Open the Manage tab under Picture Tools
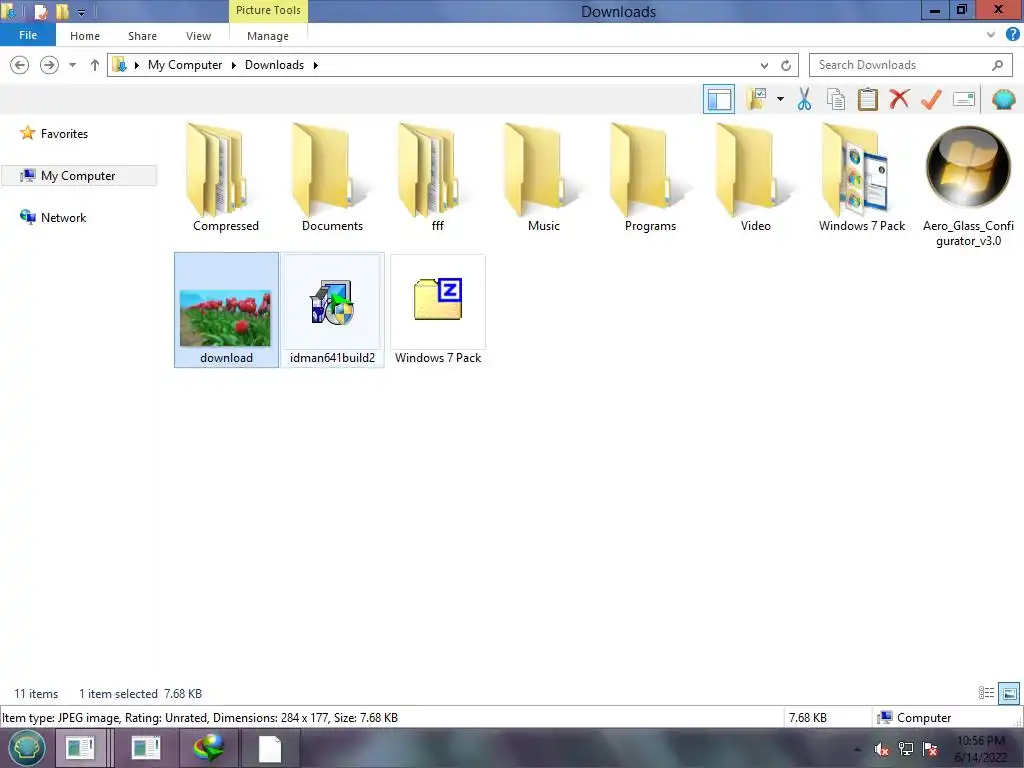The height and width of the screenshot is (768, 1024). pos(268,36)
